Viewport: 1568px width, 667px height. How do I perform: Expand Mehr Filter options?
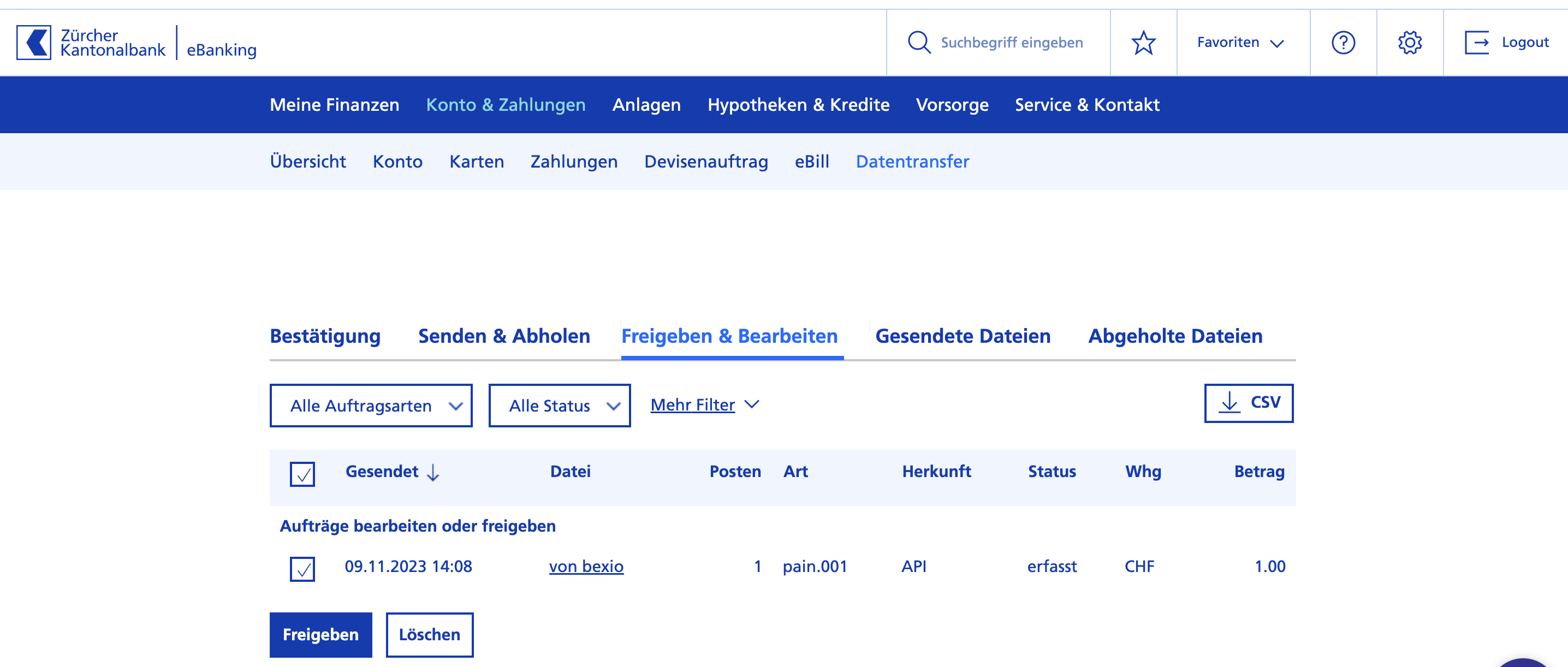coord(704,404)
